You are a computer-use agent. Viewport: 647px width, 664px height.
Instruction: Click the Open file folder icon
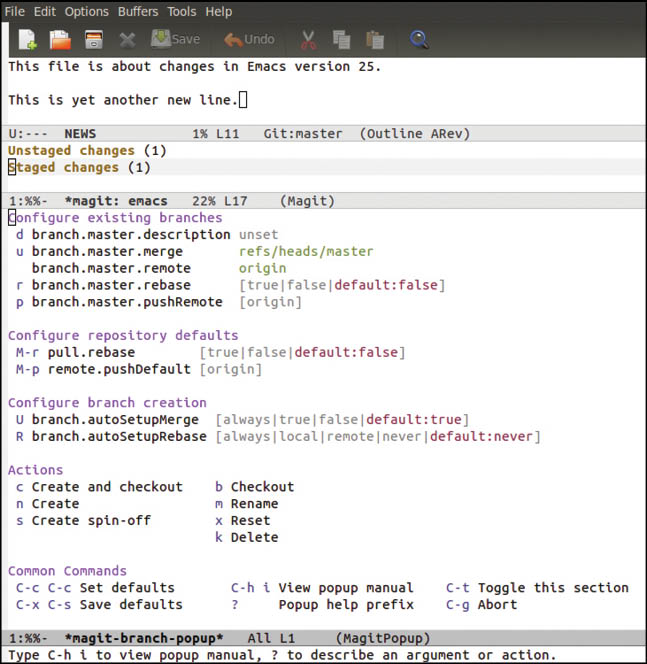[x=60, y=40]
